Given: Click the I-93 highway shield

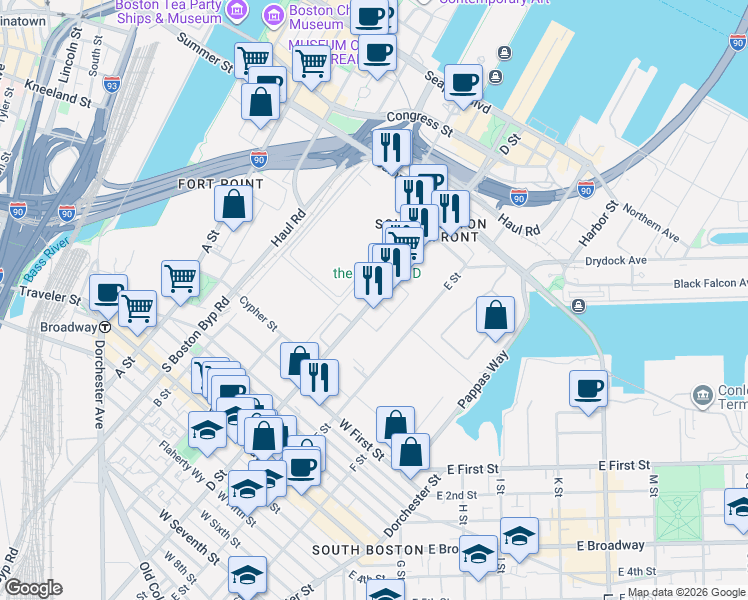Looking at the screenshot, I should pos(111,84).
